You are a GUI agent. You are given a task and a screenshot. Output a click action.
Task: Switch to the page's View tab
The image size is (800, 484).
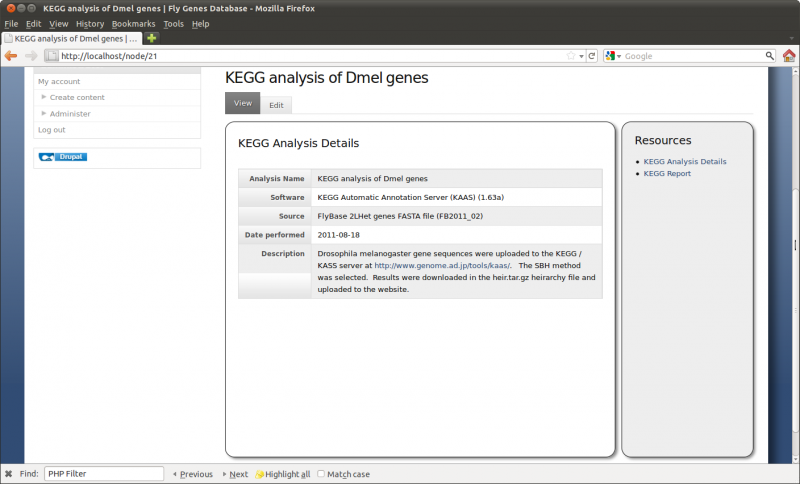[x=243, y=103]
